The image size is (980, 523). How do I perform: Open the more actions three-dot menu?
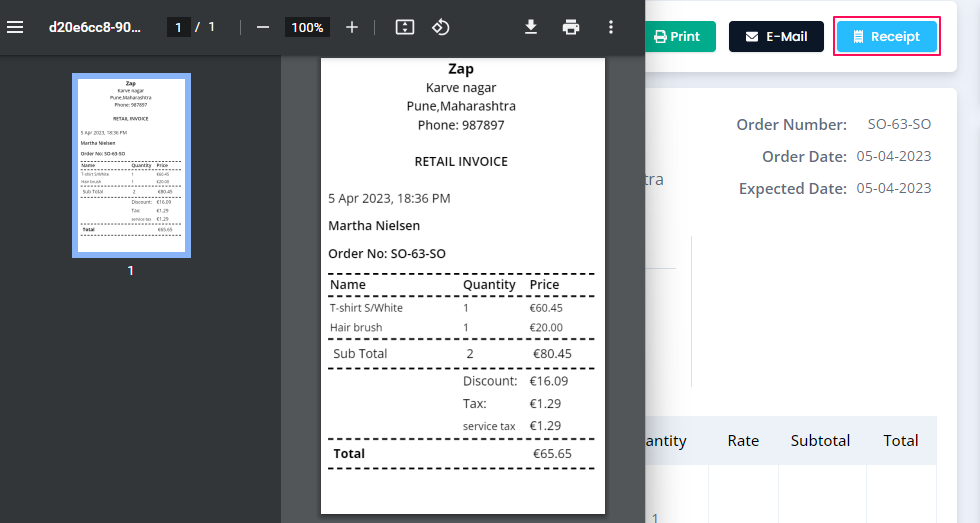pos(611,27)
